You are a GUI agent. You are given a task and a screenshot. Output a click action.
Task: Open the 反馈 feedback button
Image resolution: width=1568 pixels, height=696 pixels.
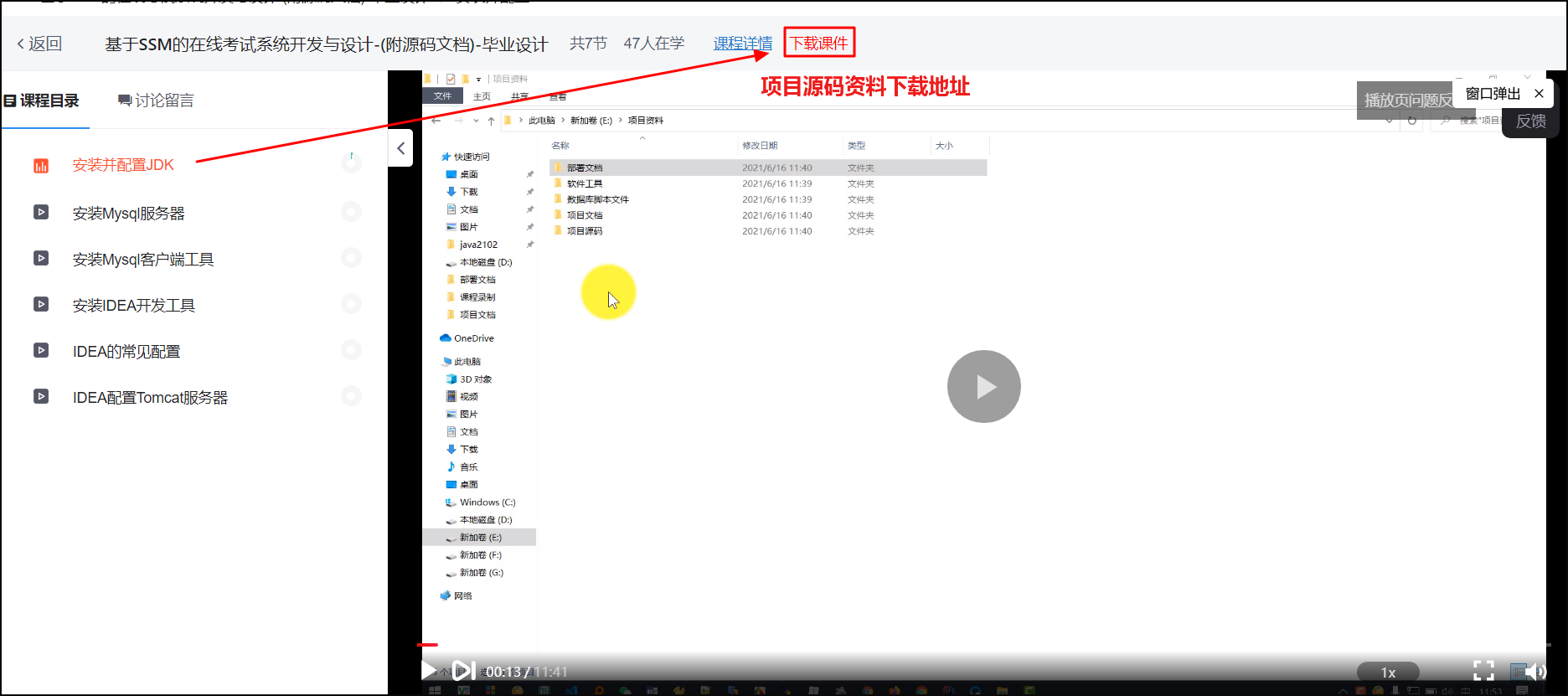click(x=1531, y=121)
